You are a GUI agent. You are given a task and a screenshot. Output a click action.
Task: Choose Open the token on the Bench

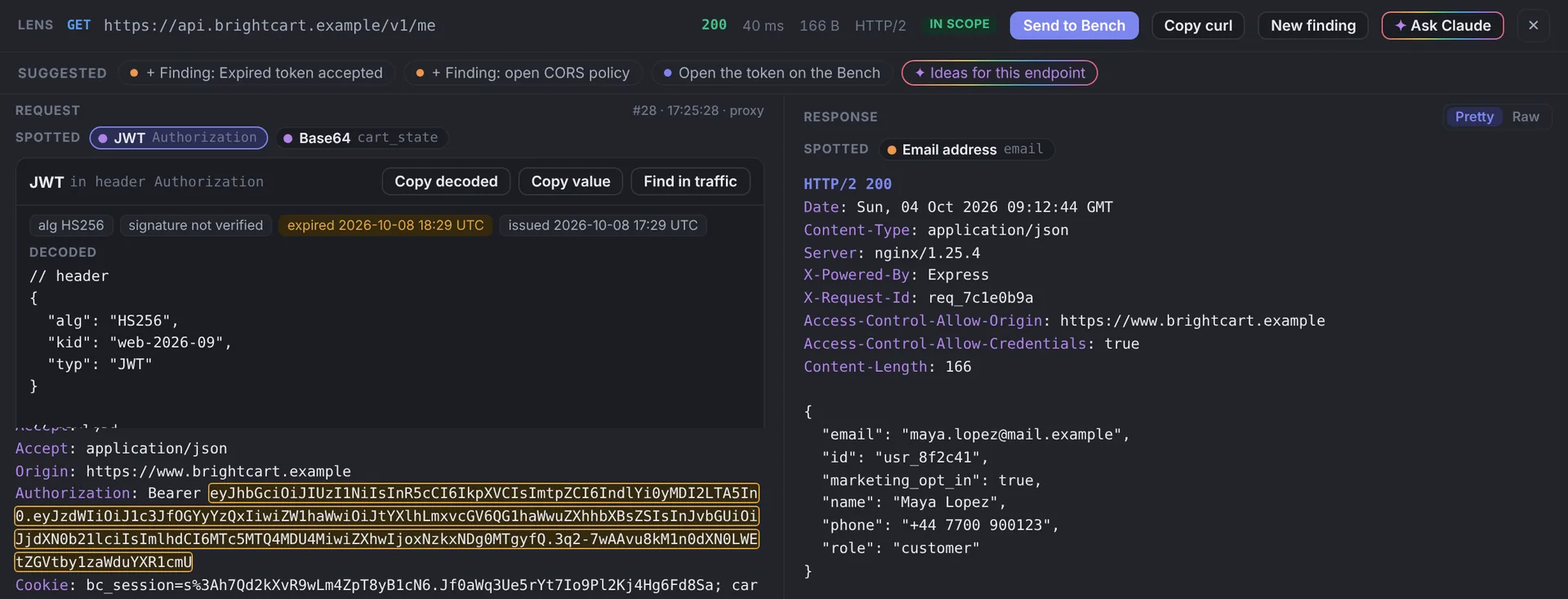coord(772,73)
